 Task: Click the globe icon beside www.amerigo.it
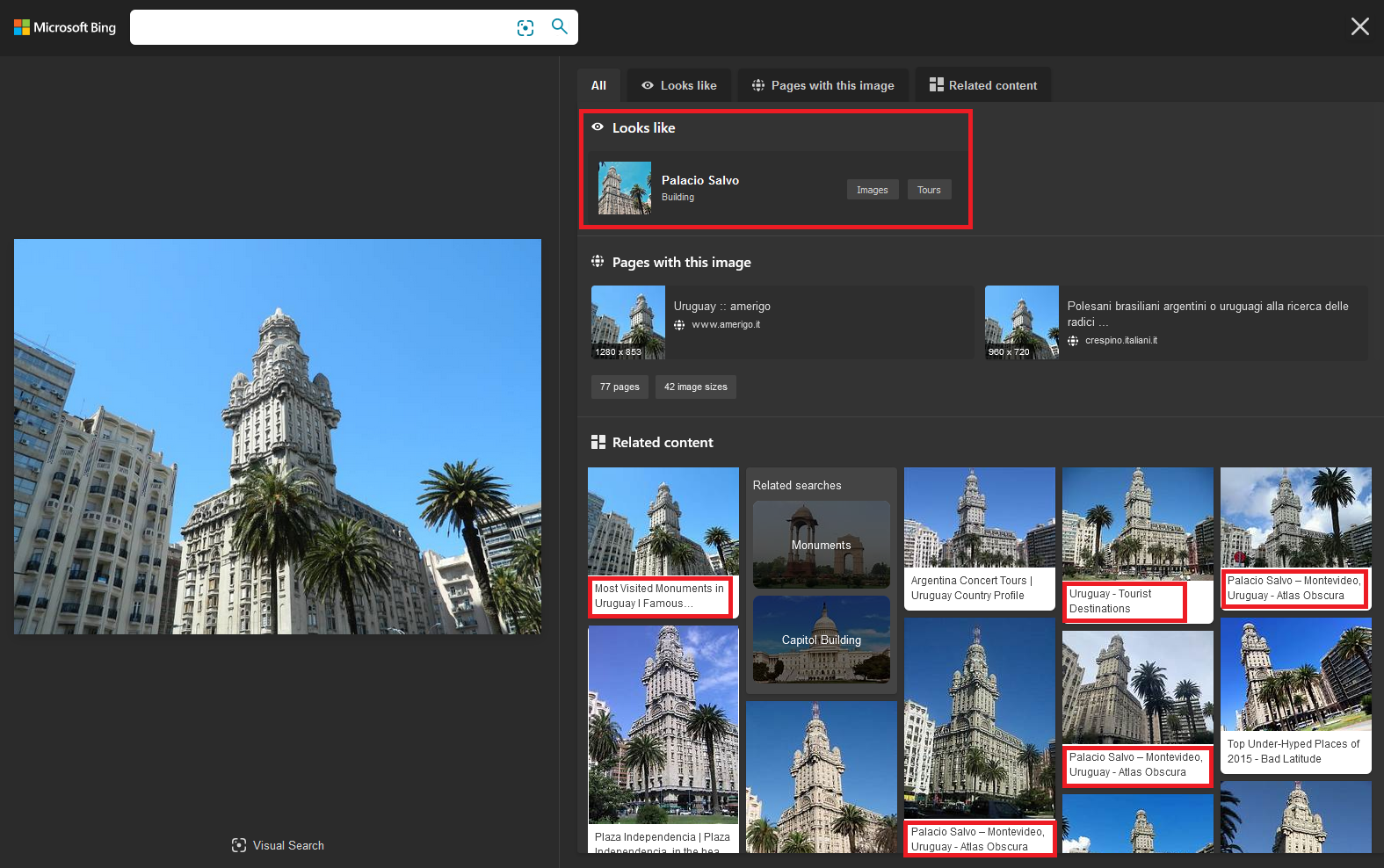pos(679,325)
